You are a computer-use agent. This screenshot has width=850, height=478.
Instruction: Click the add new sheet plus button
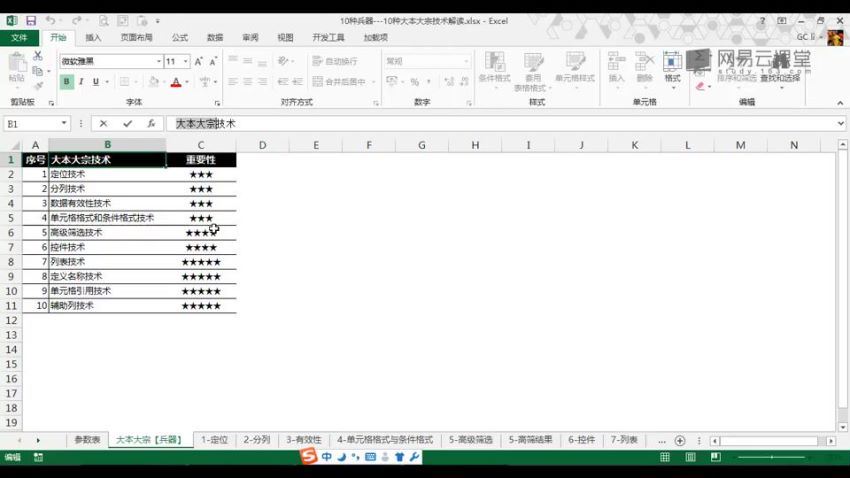pyautogui.click(x=680, y=441)
